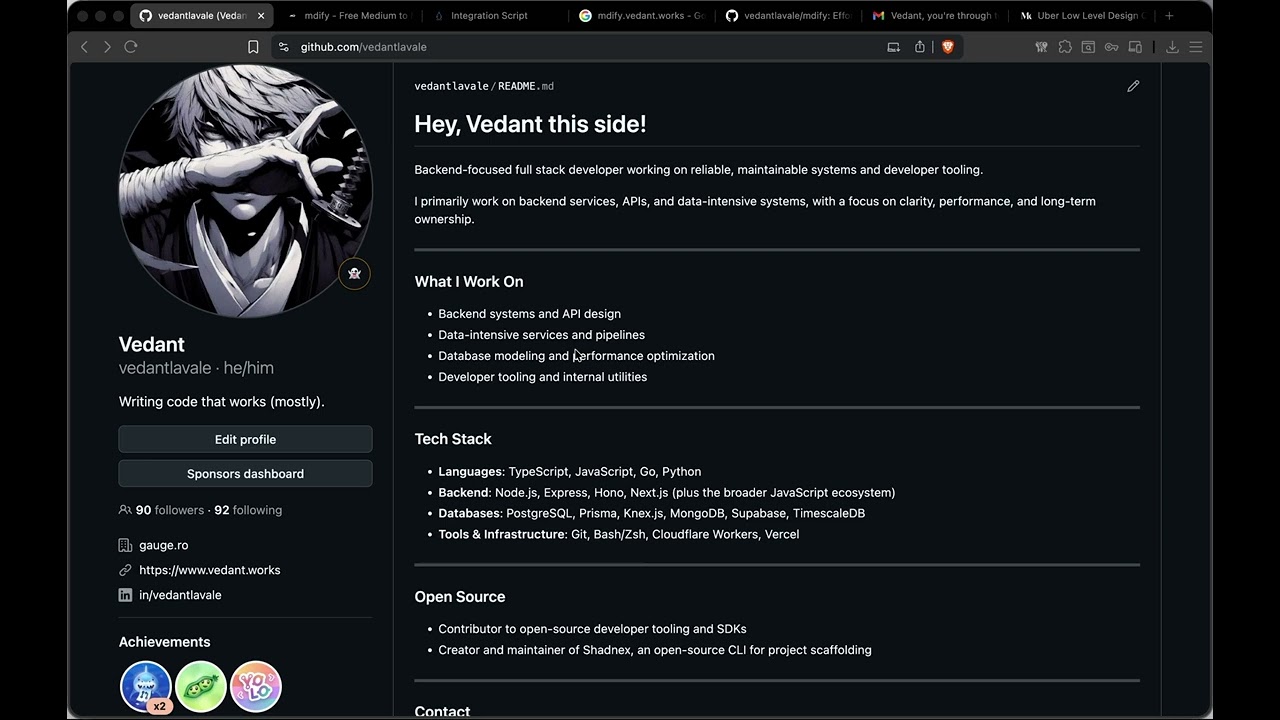The width and height of the screenshot is (1280, 720).
Task: Reload the GitHub profile page
Action: click(x=130, y=47)
